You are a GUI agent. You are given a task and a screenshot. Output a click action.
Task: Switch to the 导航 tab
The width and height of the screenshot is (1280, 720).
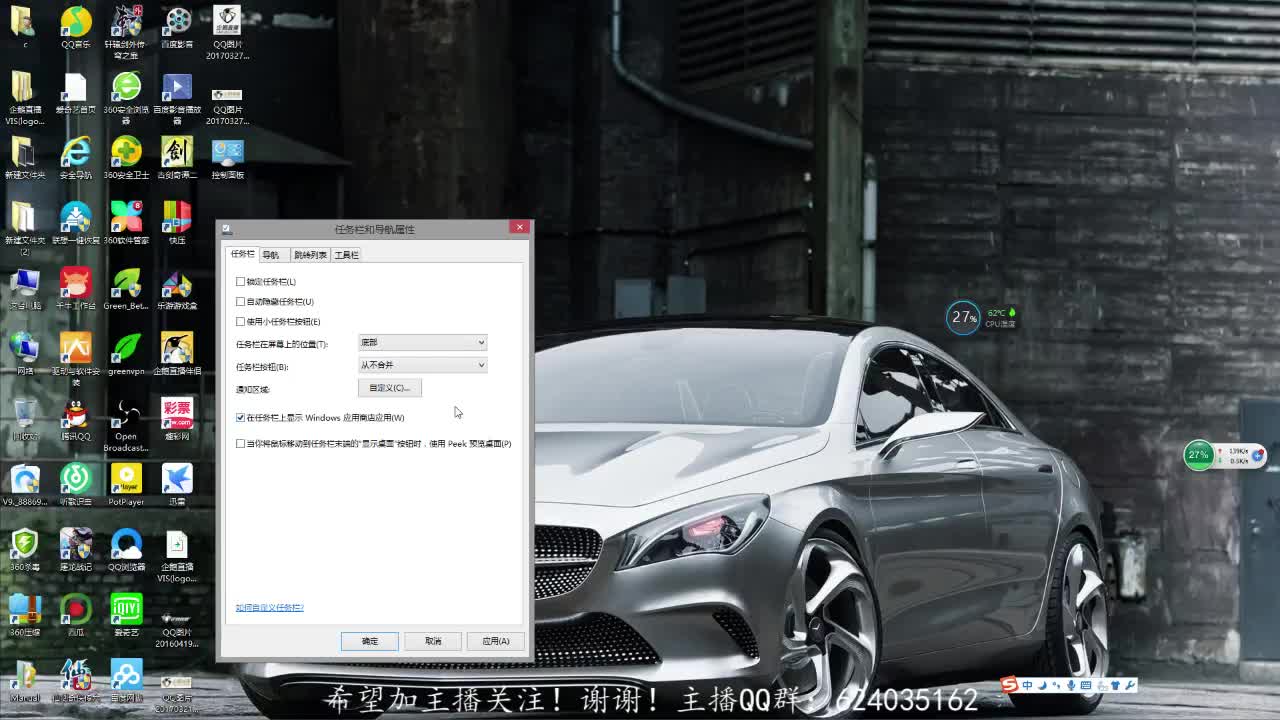coord(271,255)
